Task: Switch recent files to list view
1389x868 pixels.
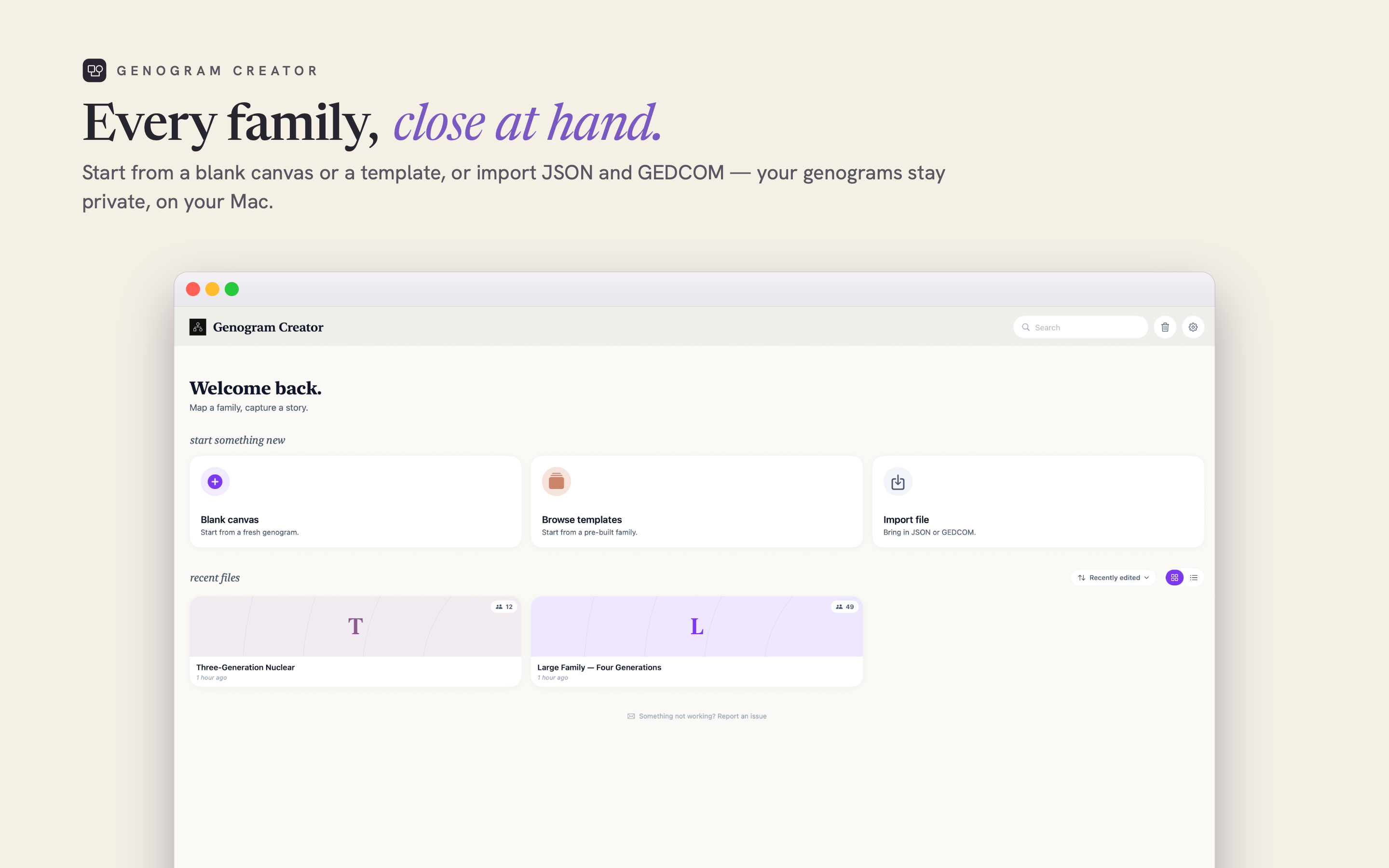Action: [x=1194, y=578]
